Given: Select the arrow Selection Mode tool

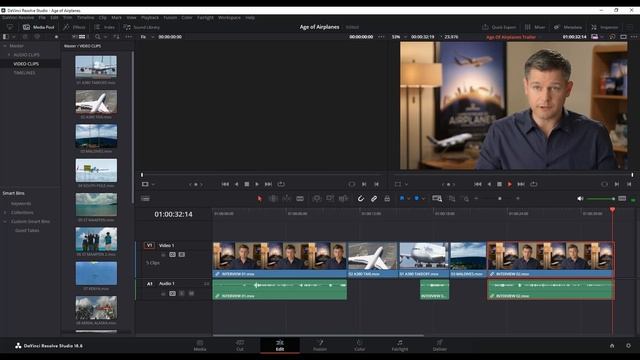Looking at the screenshot, I should pos(260,199).
